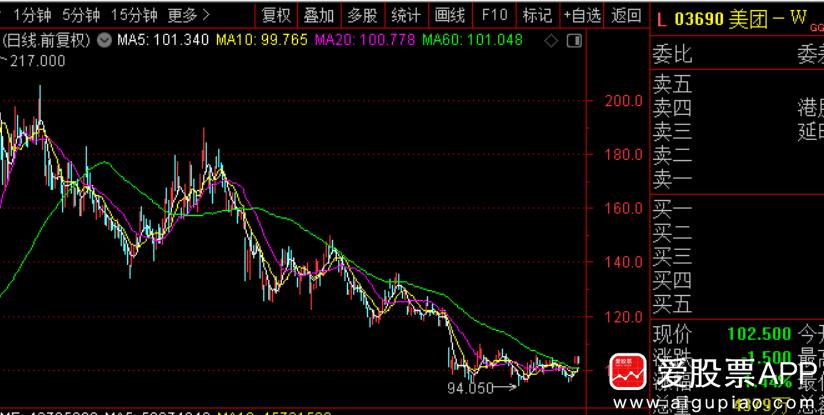Expand the 更多 periods menu
This screenshot has height=415, width=824.
[189, 15]
